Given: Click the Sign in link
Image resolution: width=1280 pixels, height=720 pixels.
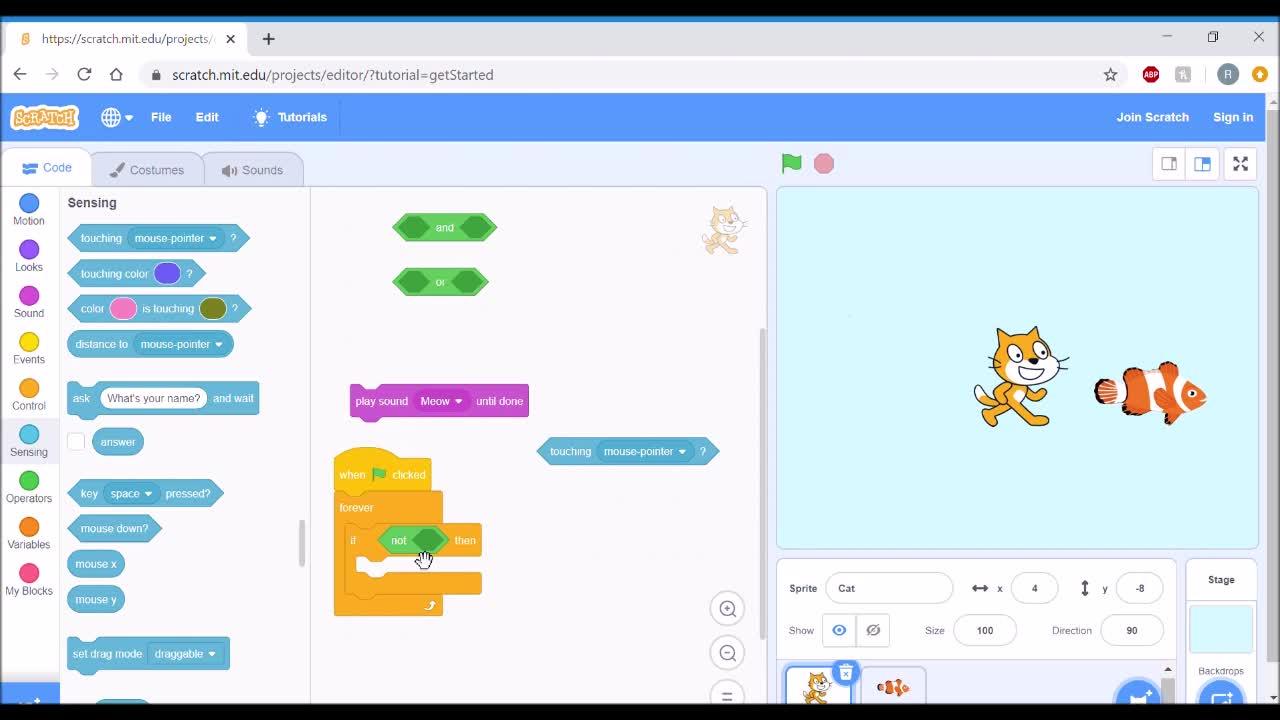Looking at the screenshot, I should [x=1233, y=117].
